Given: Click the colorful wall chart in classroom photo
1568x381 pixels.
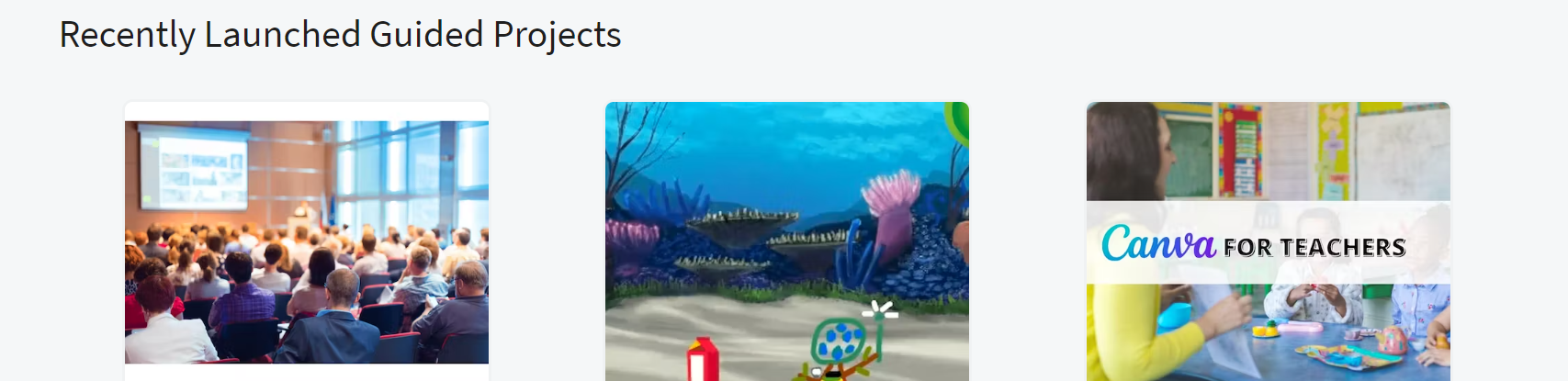Looking at the screenshot, I should [x=1240, y=150].
